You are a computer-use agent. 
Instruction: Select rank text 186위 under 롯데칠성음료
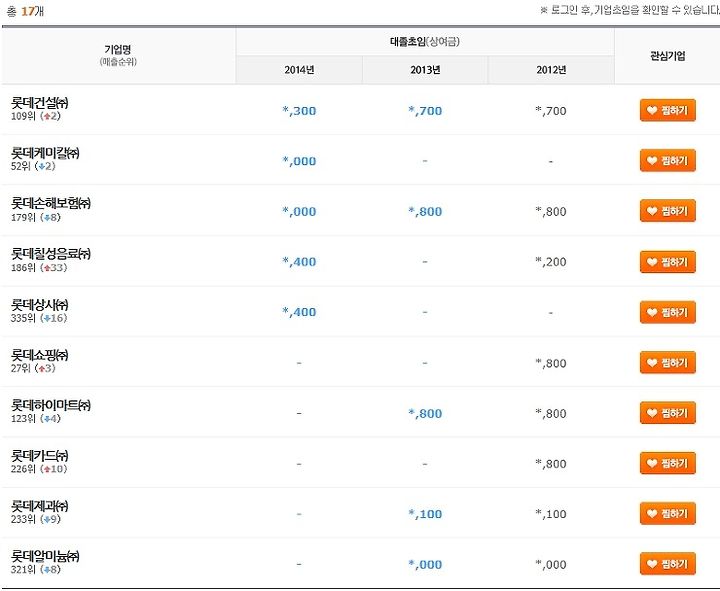[x=23, y=267]
